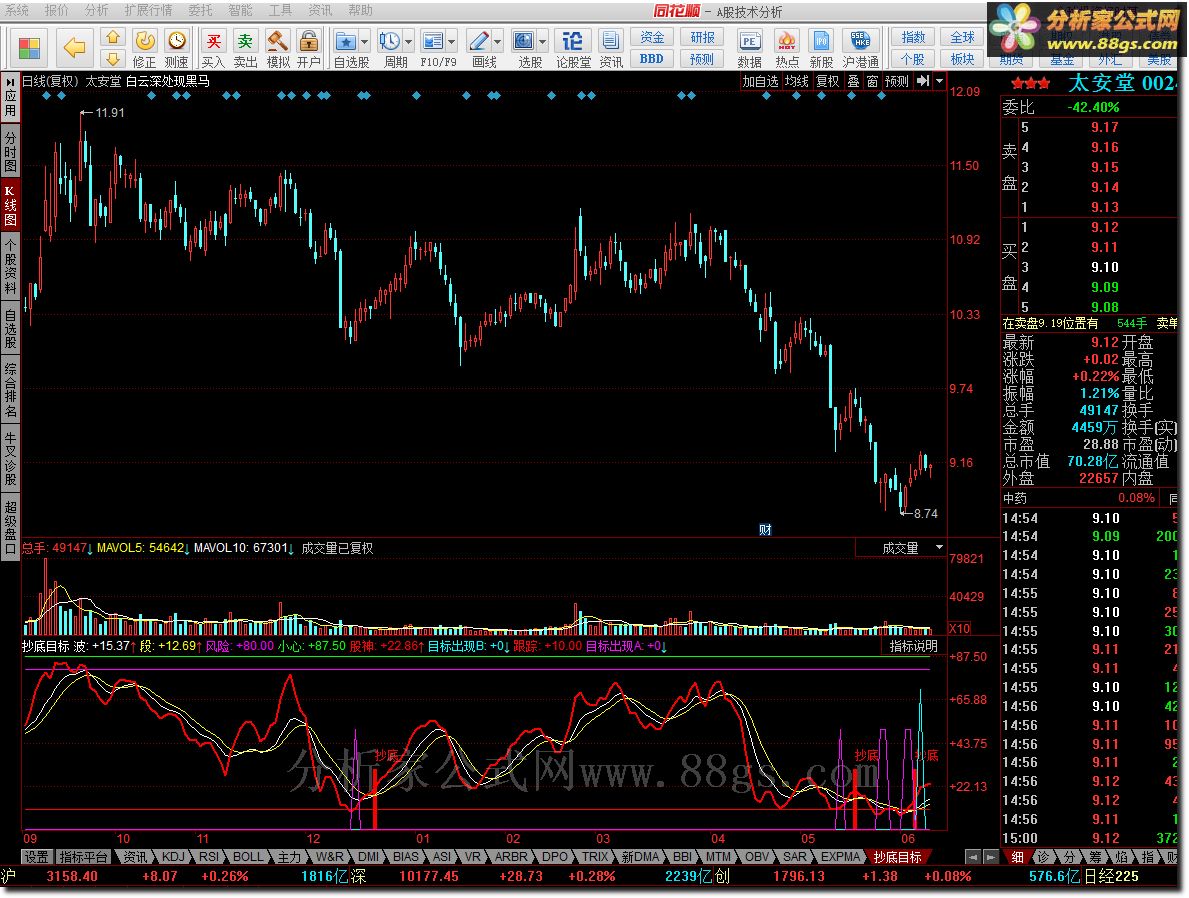The image size is (1189, 898).
Task: Open the F10/F9 info icon
Action: click(x=433, y=41)
